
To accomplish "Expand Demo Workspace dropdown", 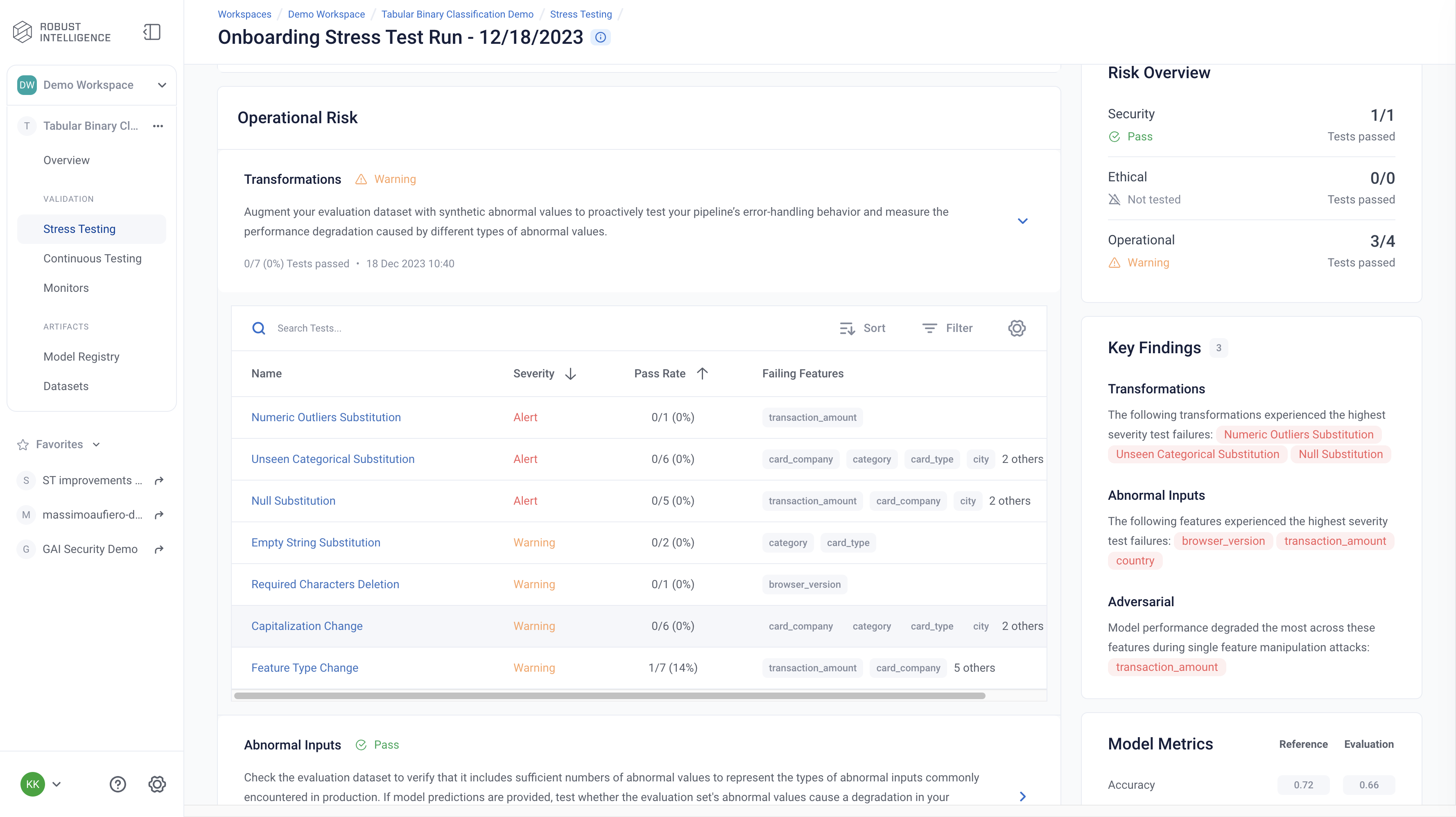I will click(x=162, y=85).
